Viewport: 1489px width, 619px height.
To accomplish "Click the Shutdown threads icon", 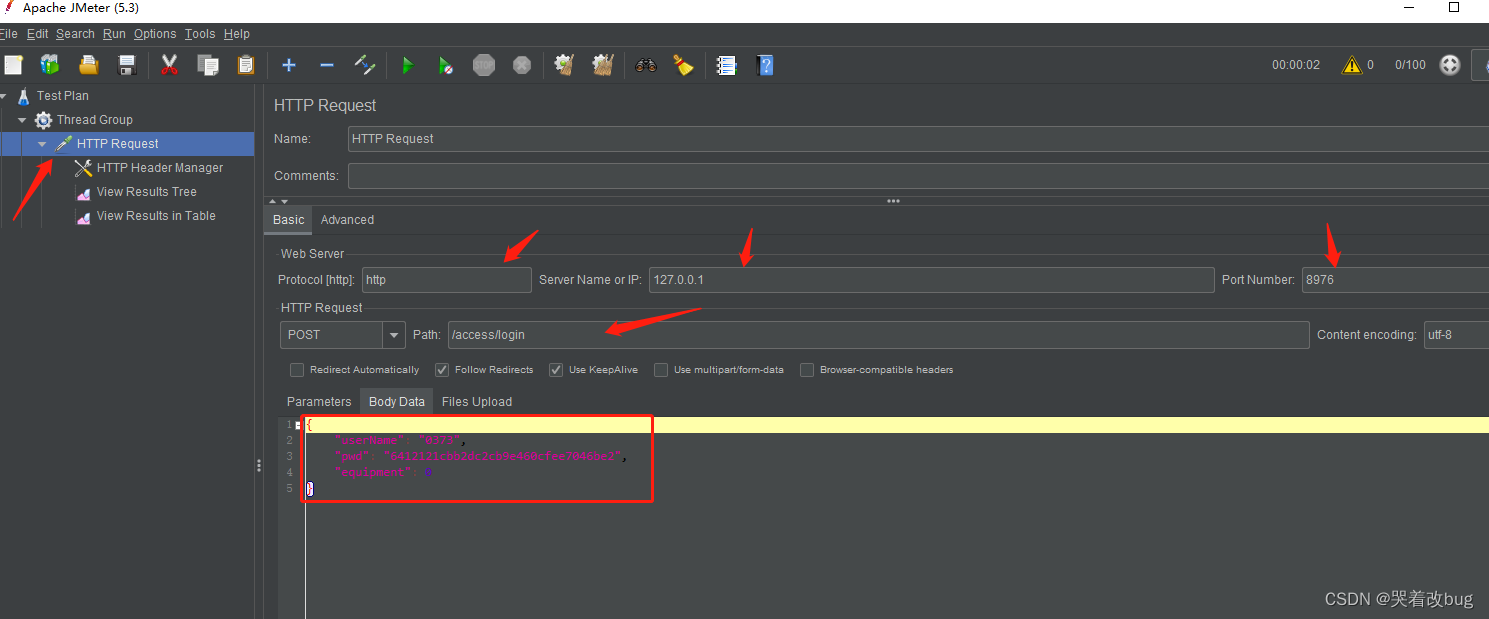I will 522,65.
